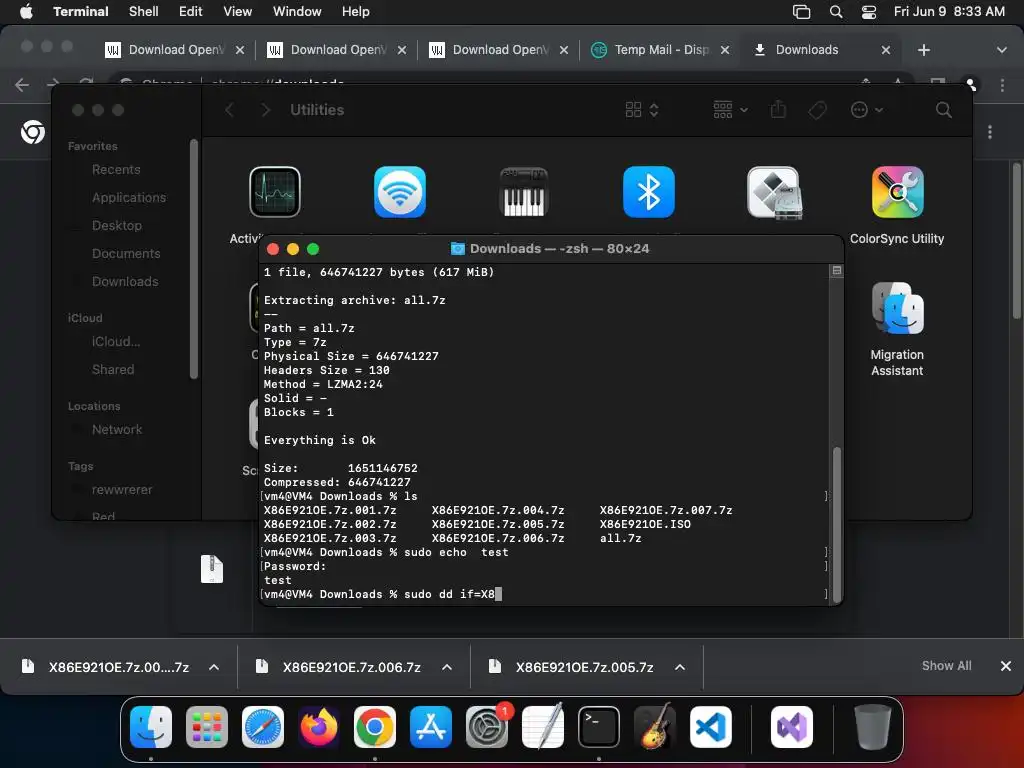Open the Apple menu
1024x768 pixels.
pos(26,12)
